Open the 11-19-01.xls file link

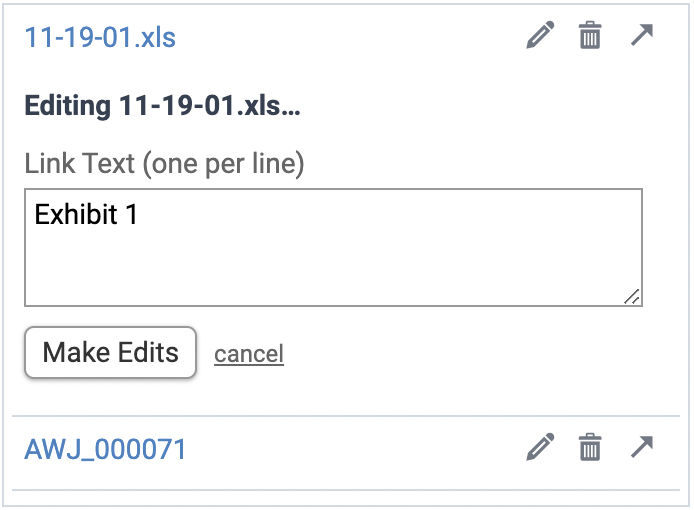100,38
